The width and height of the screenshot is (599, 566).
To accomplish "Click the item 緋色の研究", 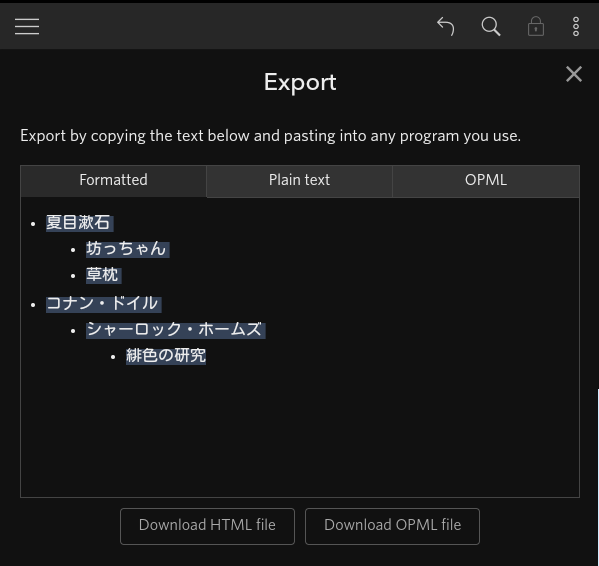I will click(166, 356).
